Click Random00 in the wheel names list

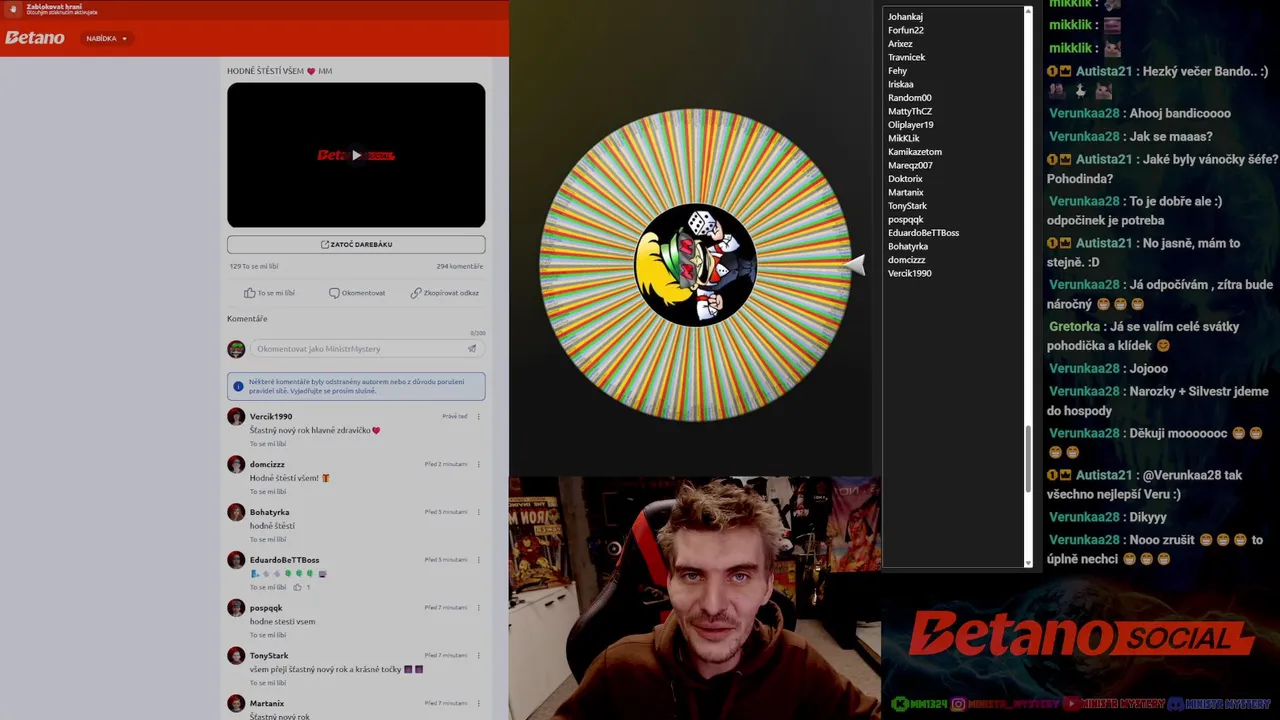point(910,98)
